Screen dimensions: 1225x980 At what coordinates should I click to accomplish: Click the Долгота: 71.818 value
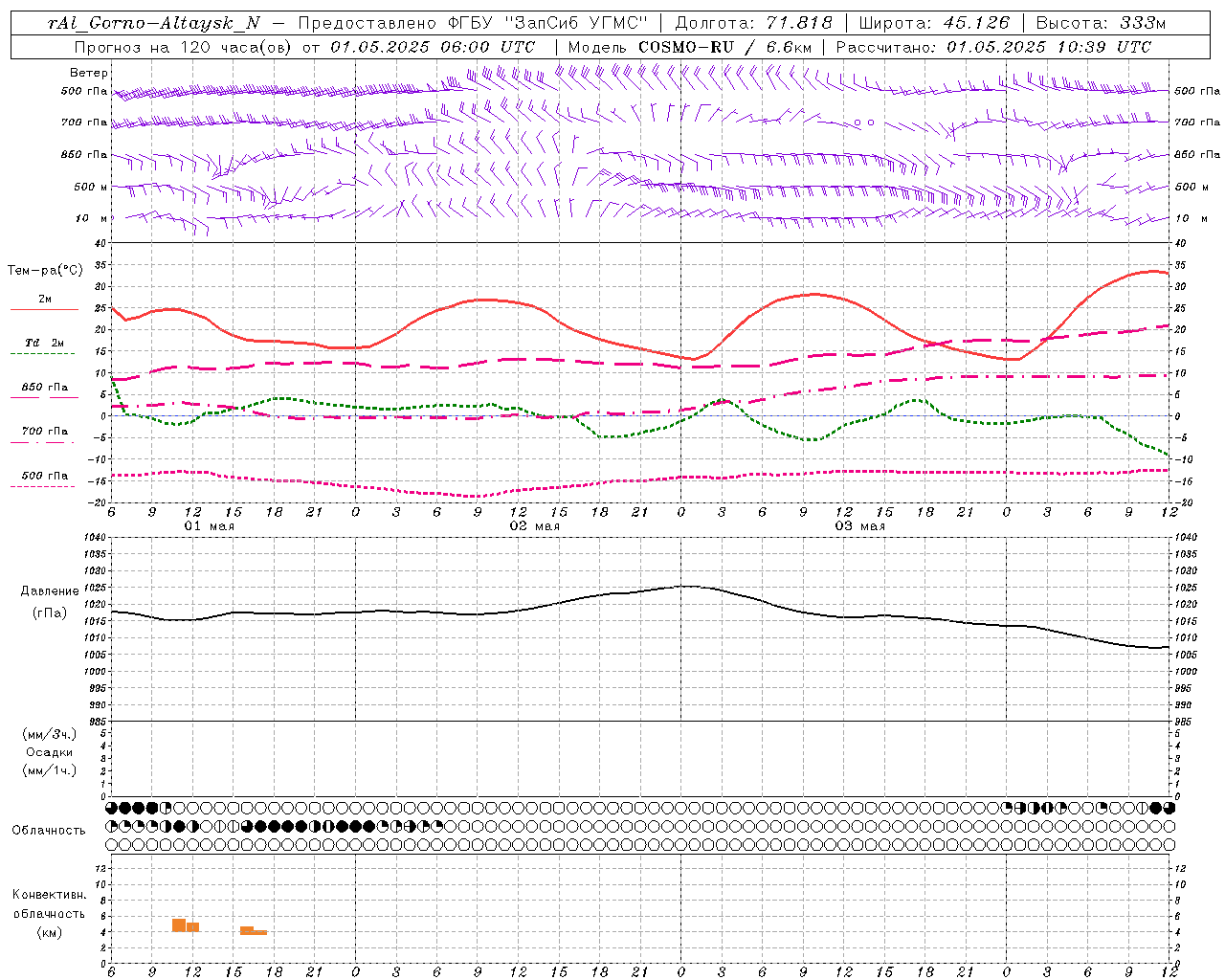coord(754,23)
